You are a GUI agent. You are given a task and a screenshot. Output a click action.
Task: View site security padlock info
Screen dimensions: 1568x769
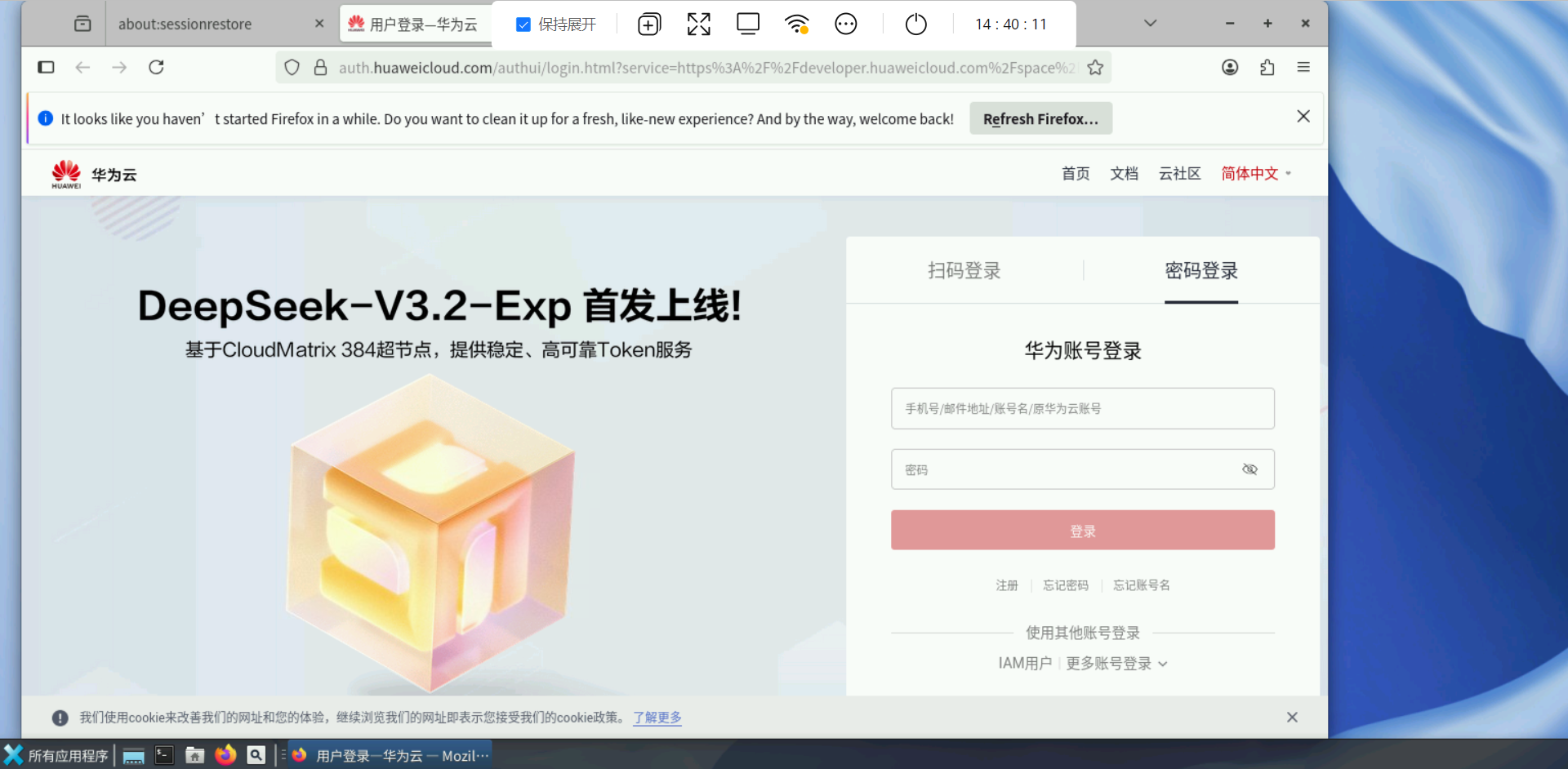point(321,68)
